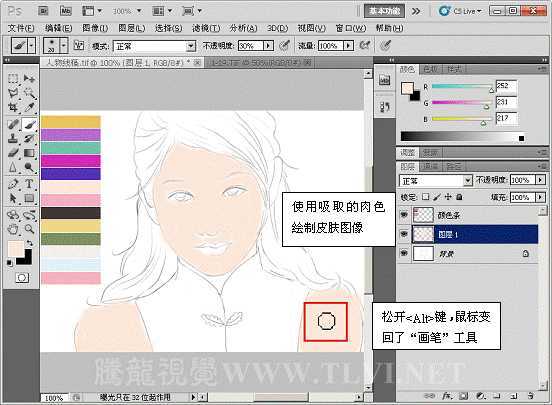Toggle the brush panel button

tap(79, 45)
